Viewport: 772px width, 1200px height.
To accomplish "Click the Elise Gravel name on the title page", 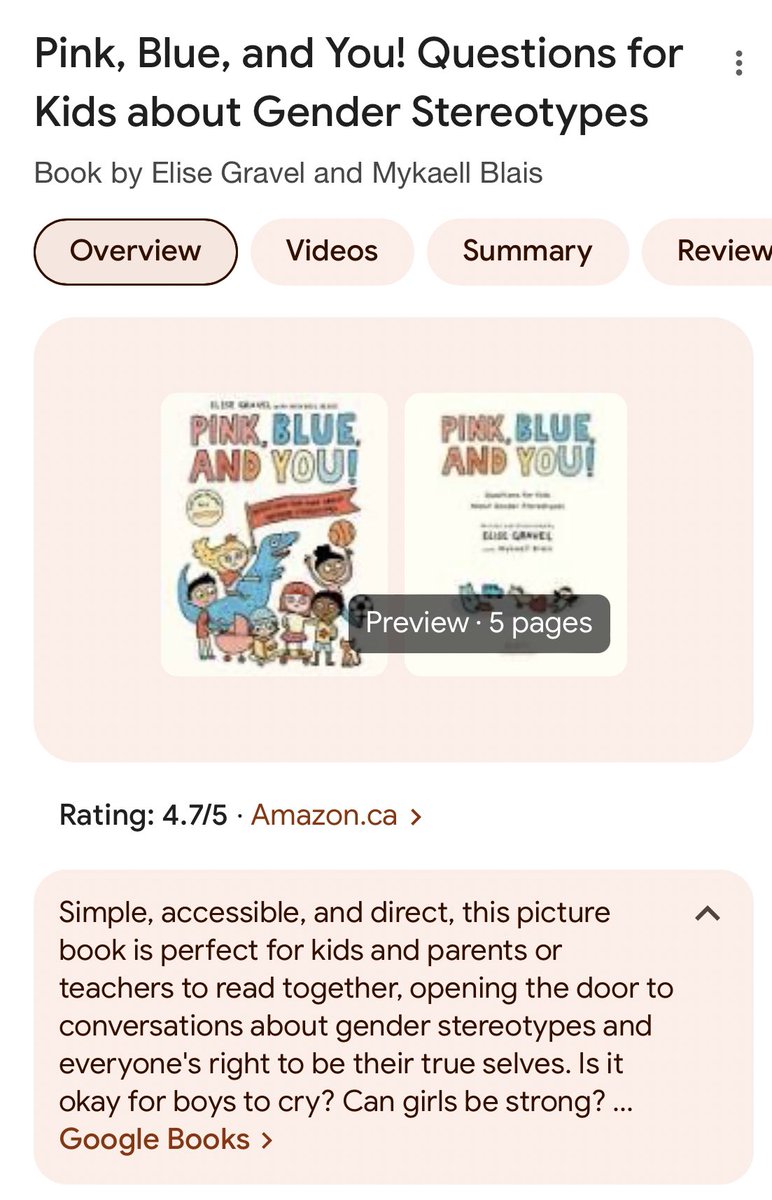I will pyautogui.click(x=515, y=534).
